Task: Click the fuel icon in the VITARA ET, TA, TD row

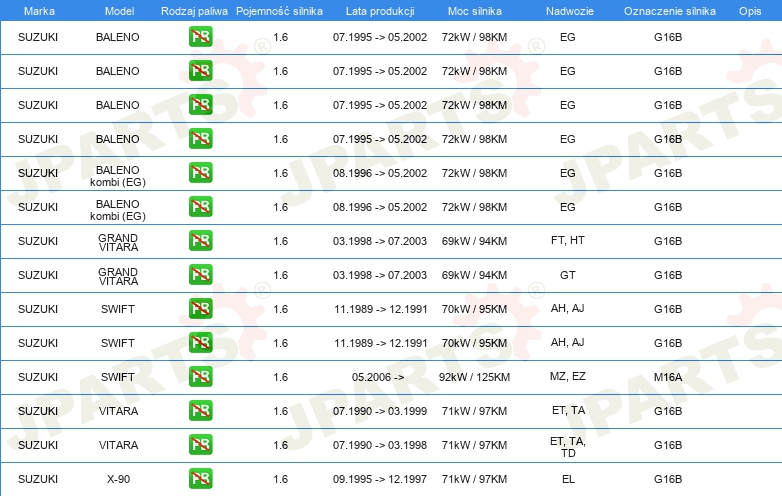Action: pyautogui.click(x=200, y=445)
